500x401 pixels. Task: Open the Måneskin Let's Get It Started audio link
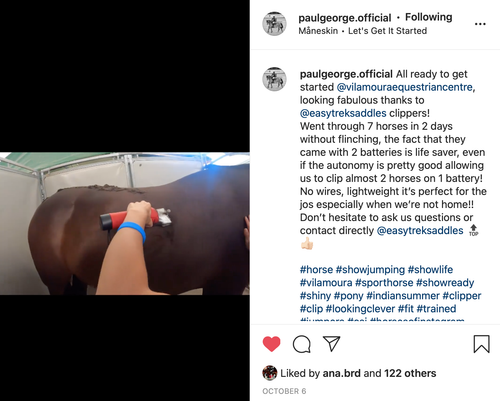(x=363, y=31)
